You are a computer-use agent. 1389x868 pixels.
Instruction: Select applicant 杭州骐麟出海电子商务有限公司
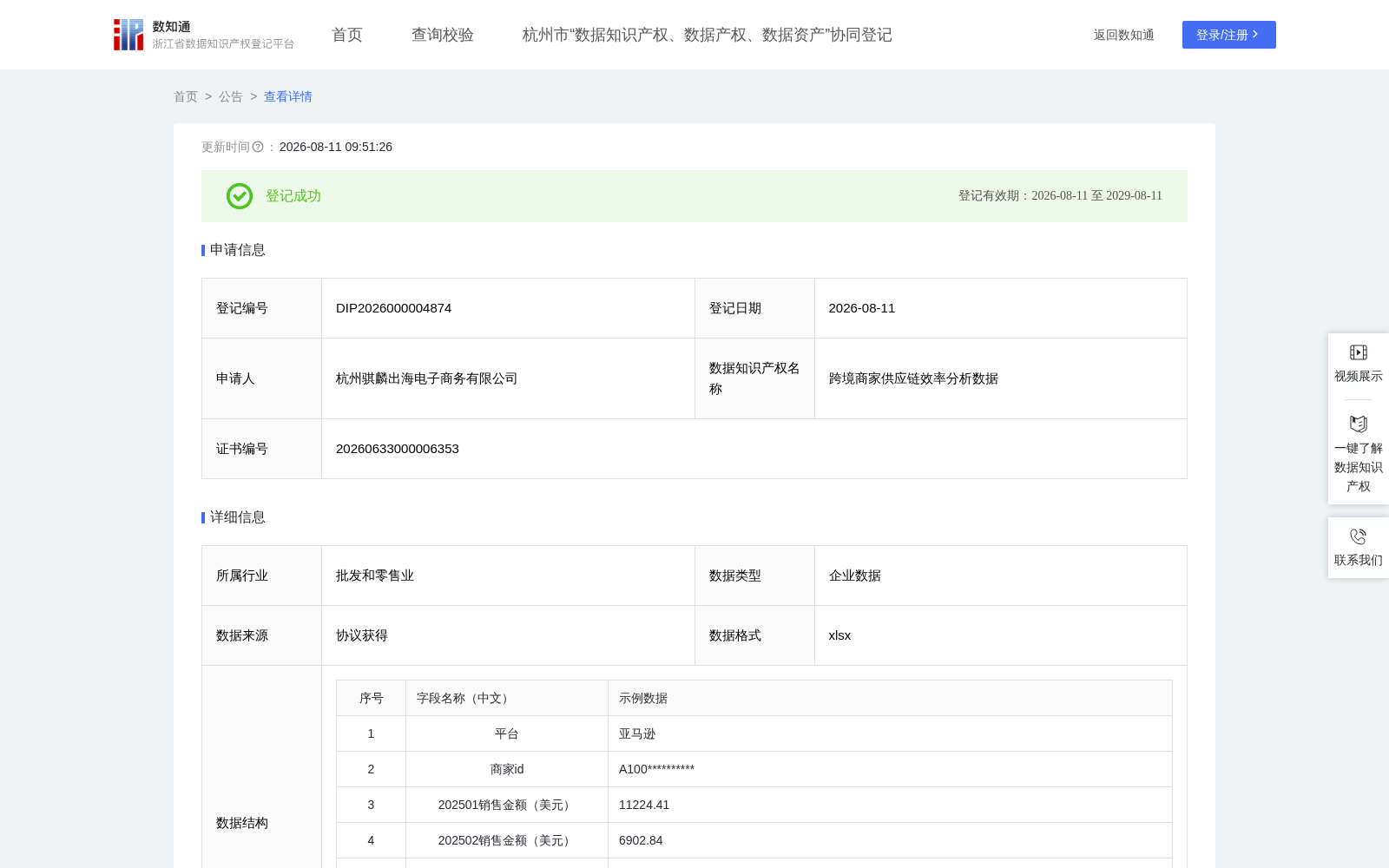pyautogui.click(x=427, y=378)
